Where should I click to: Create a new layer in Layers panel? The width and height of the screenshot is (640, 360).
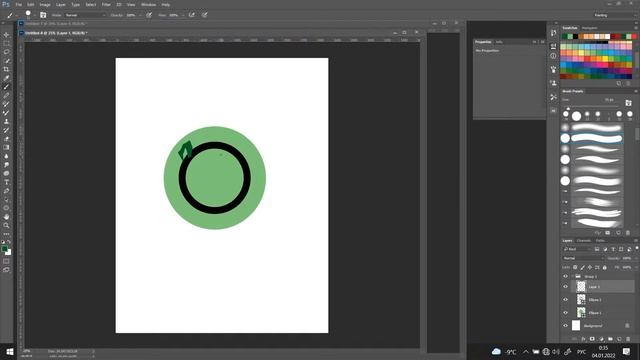(x=619, y=339)
